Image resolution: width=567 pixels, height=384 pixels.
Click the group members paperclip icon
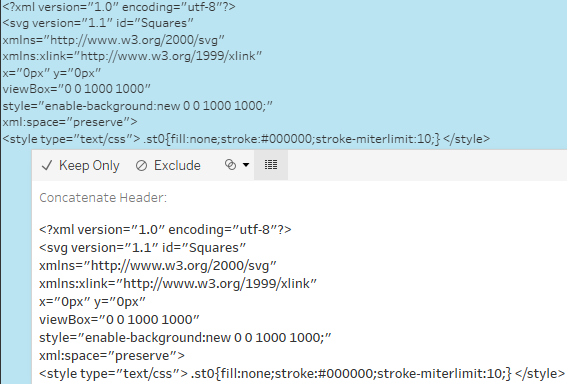pos(230,165)
